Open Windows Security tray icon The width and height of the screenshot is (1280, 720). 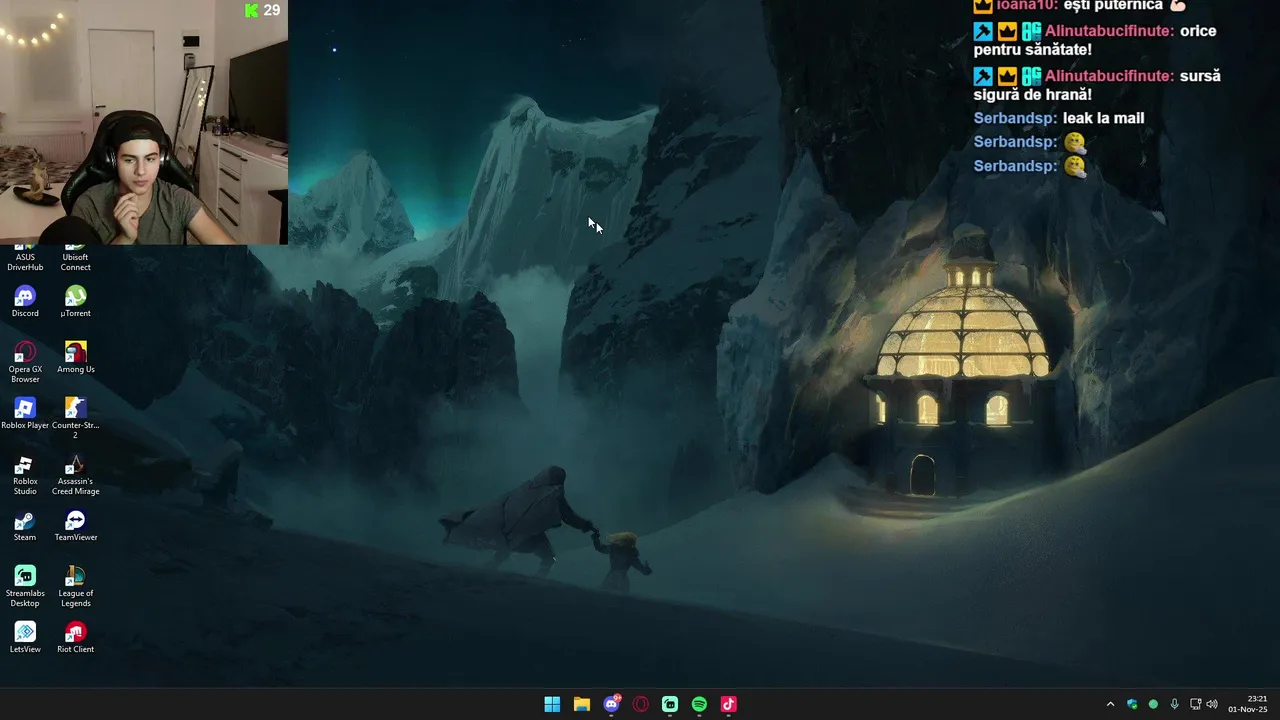point(1132,704)
